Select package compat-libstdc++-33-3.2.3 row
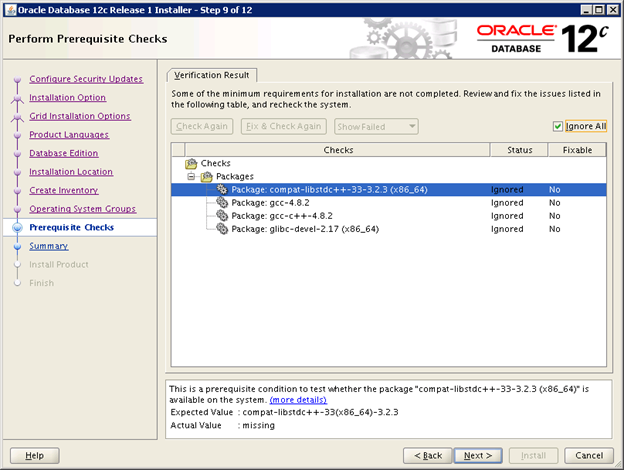The width and height of the screenshot is (624, 470). tap(389, 189)
